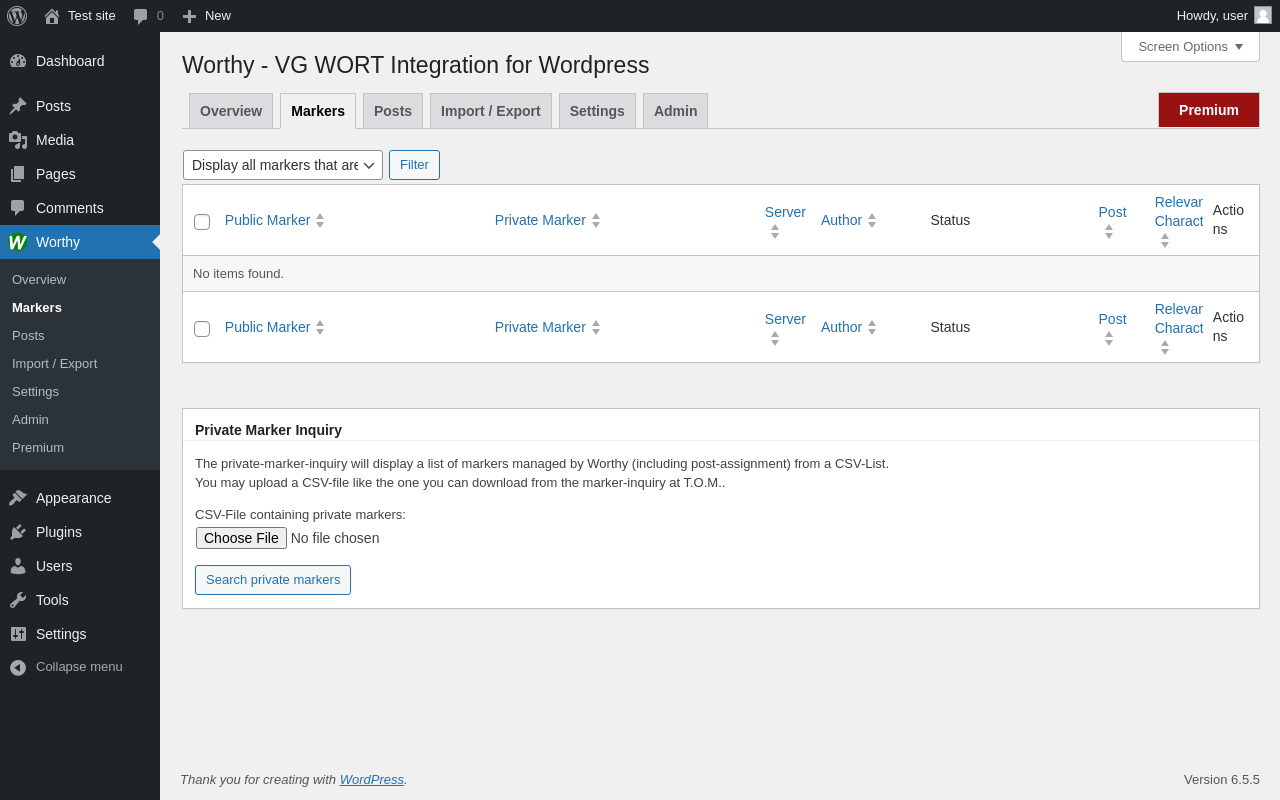This screenshot has width=1280, height=800.
Task: Open the Dashboard icon in sidebar
Action: [x=18, y=61]
